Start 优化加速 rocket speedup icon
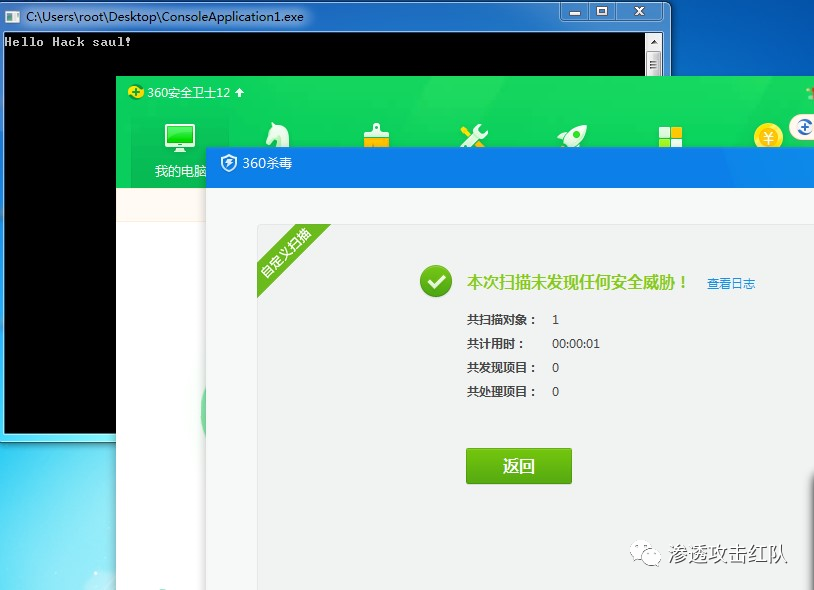814x590 pixels. tap(570, 133)
